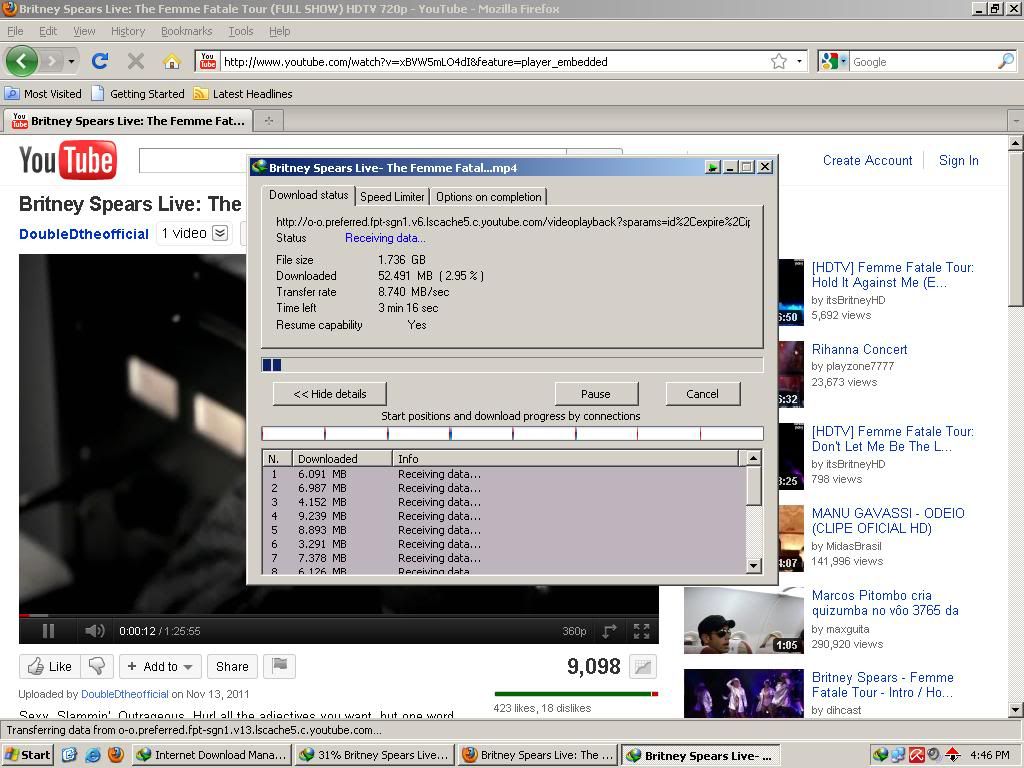Open Marcos Pitombo video thumbnail

pos(744,620)
